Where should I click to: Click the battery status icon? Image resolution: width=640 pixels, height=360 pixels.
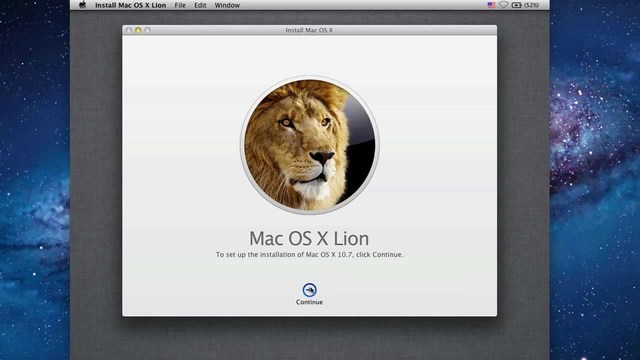517,5
